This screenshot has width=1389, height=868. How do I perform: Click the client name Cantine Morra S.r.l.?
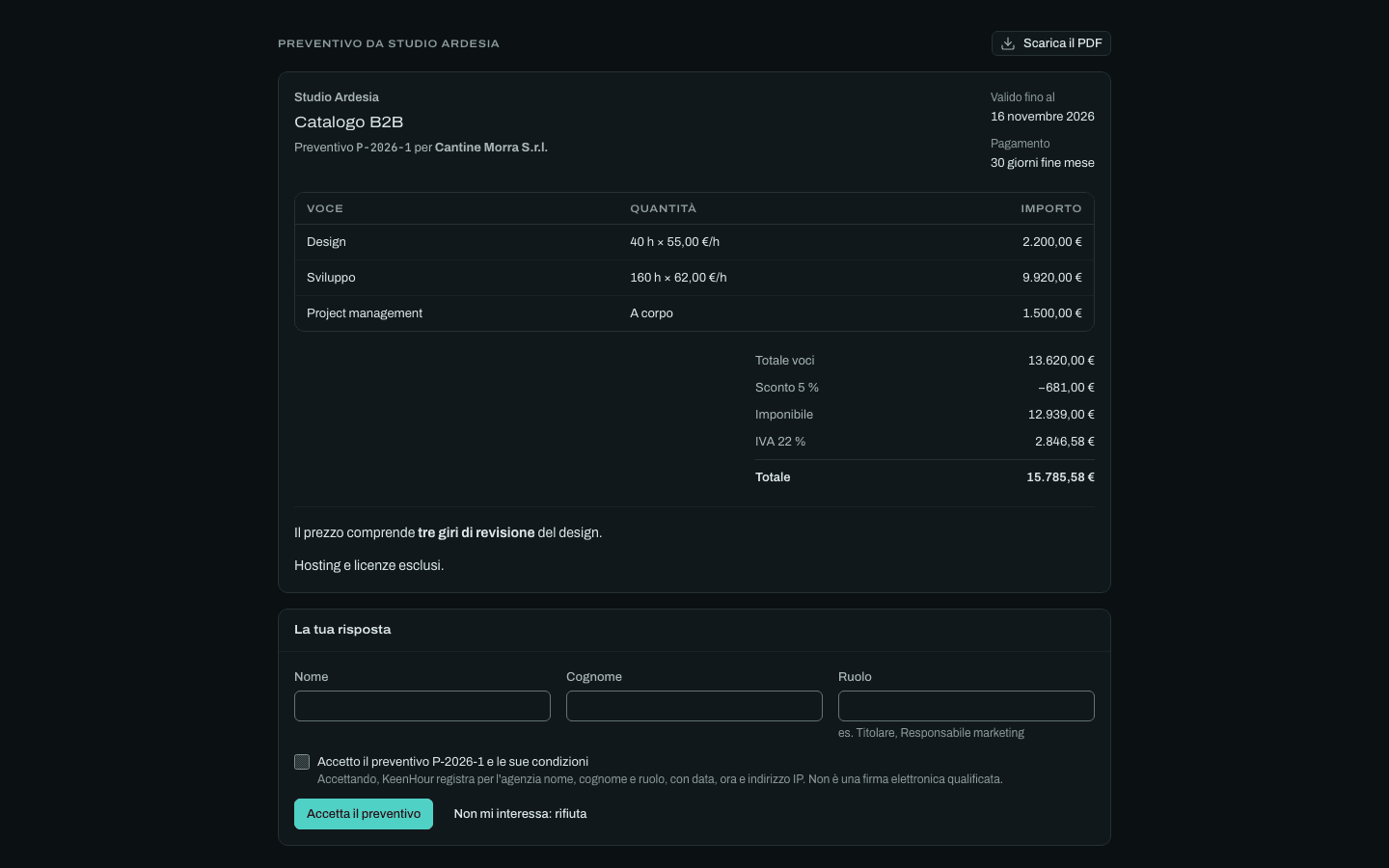(x=491, y=148)
